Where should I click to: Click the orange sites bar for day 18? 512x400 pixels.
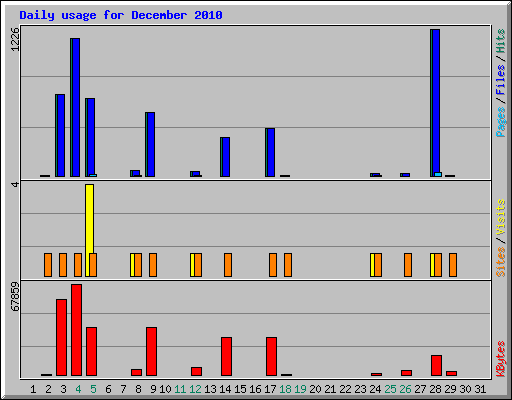(288, 265)
